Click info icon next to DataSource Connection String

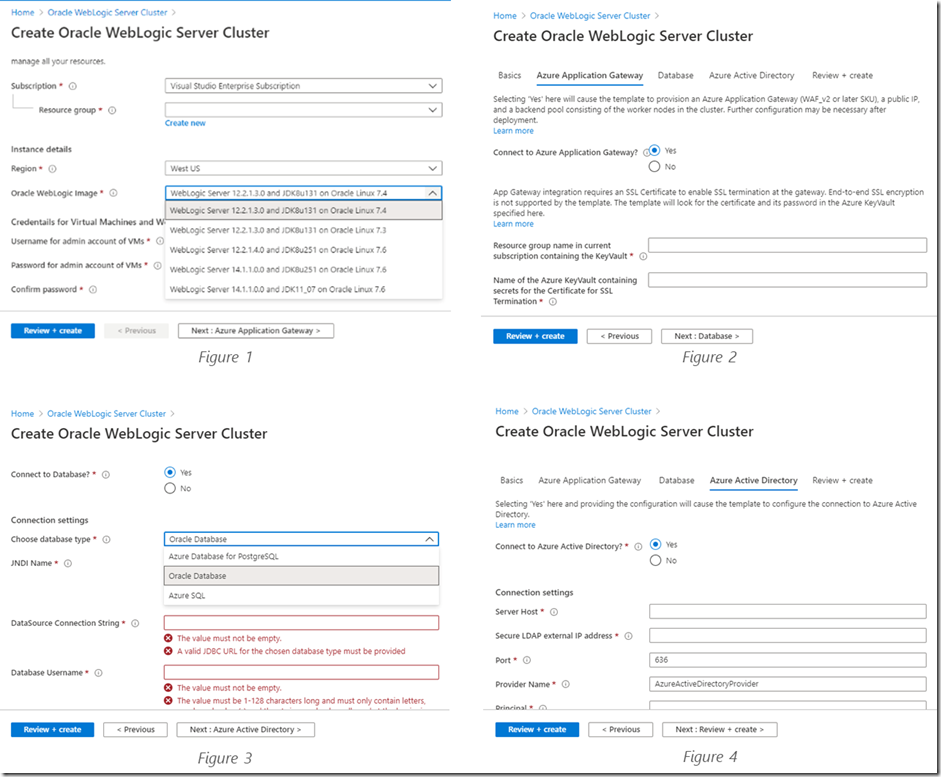point(135,623)
